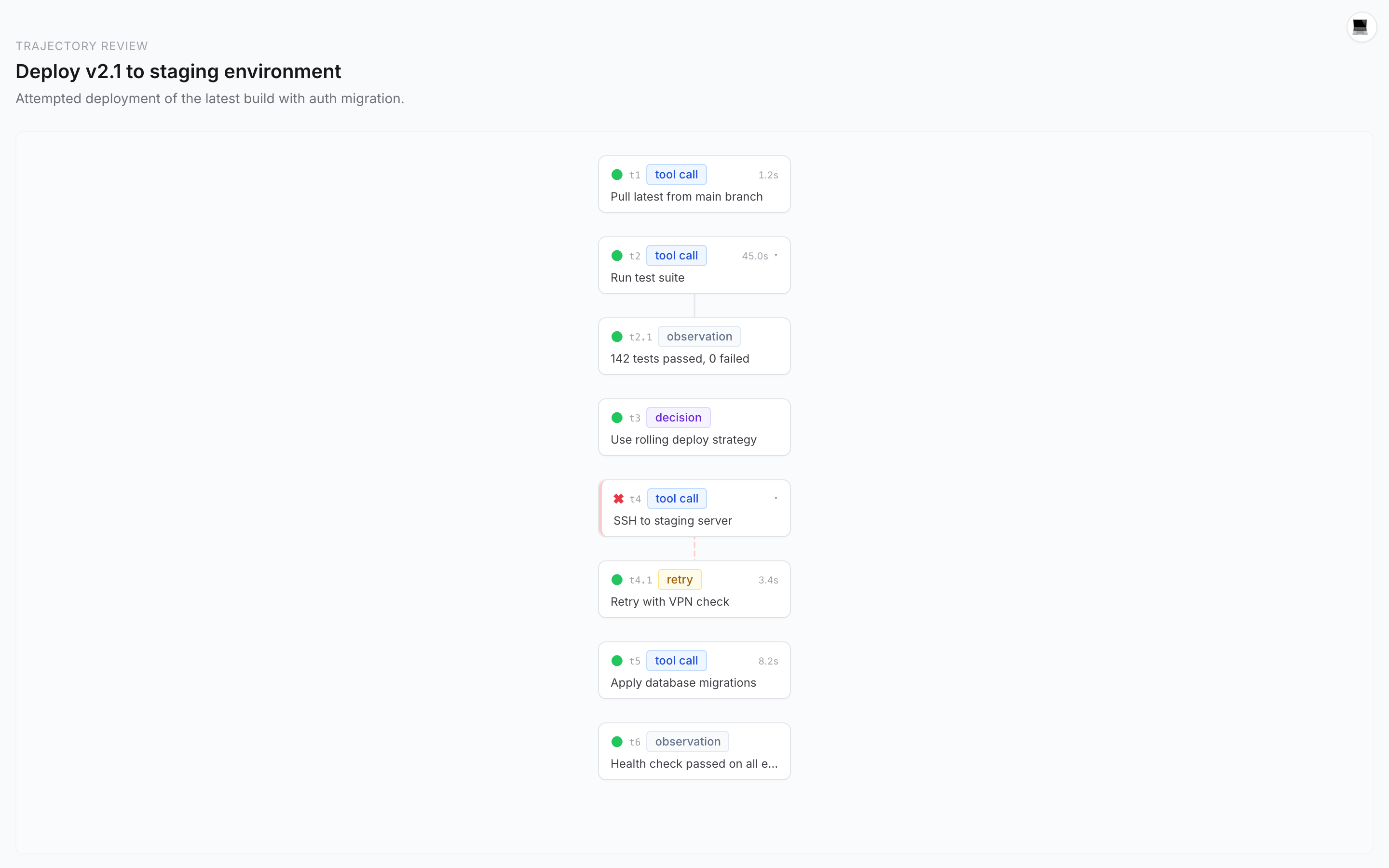Screen dimensions: 1389x868
Task: Click green status dot on t4.1 retry
Action: (617, 579)
